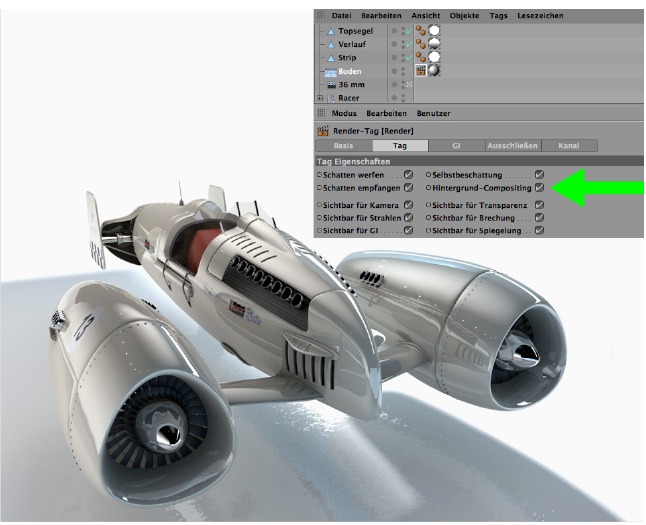Select Boden grey material tag

point(434,70)
